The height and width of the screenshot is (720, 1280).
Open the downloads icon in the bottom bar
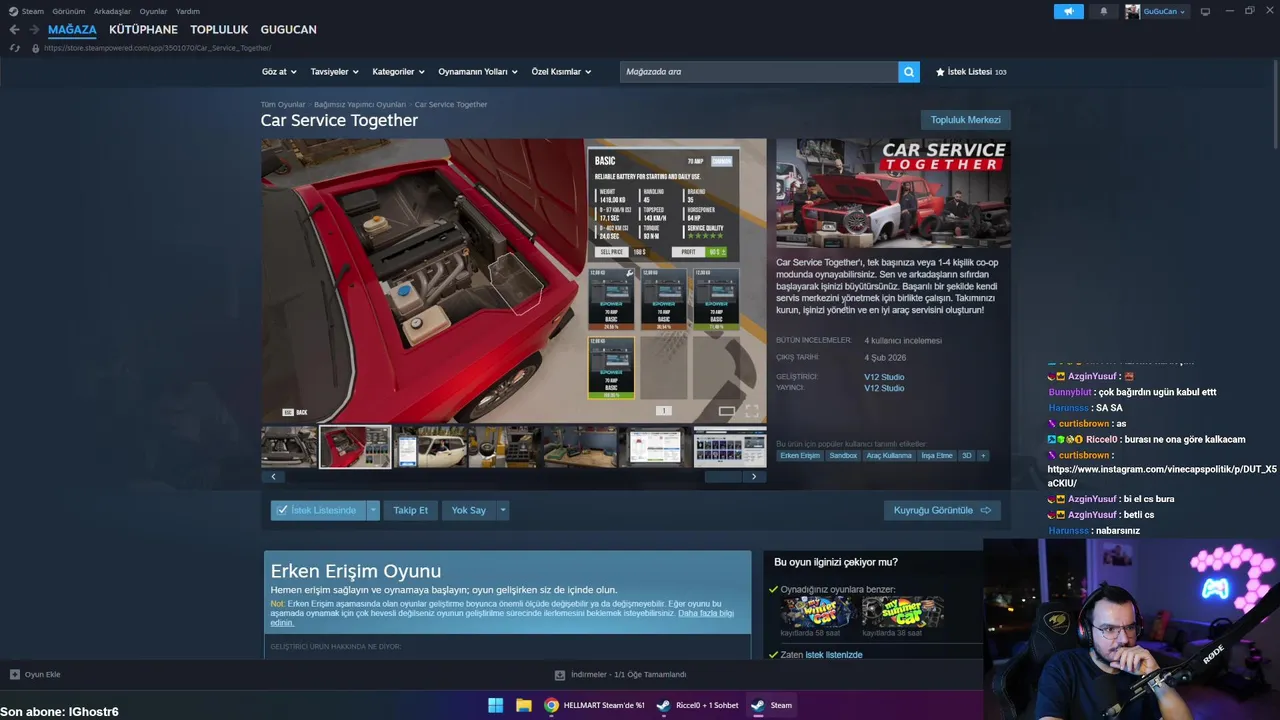[560, 674]
